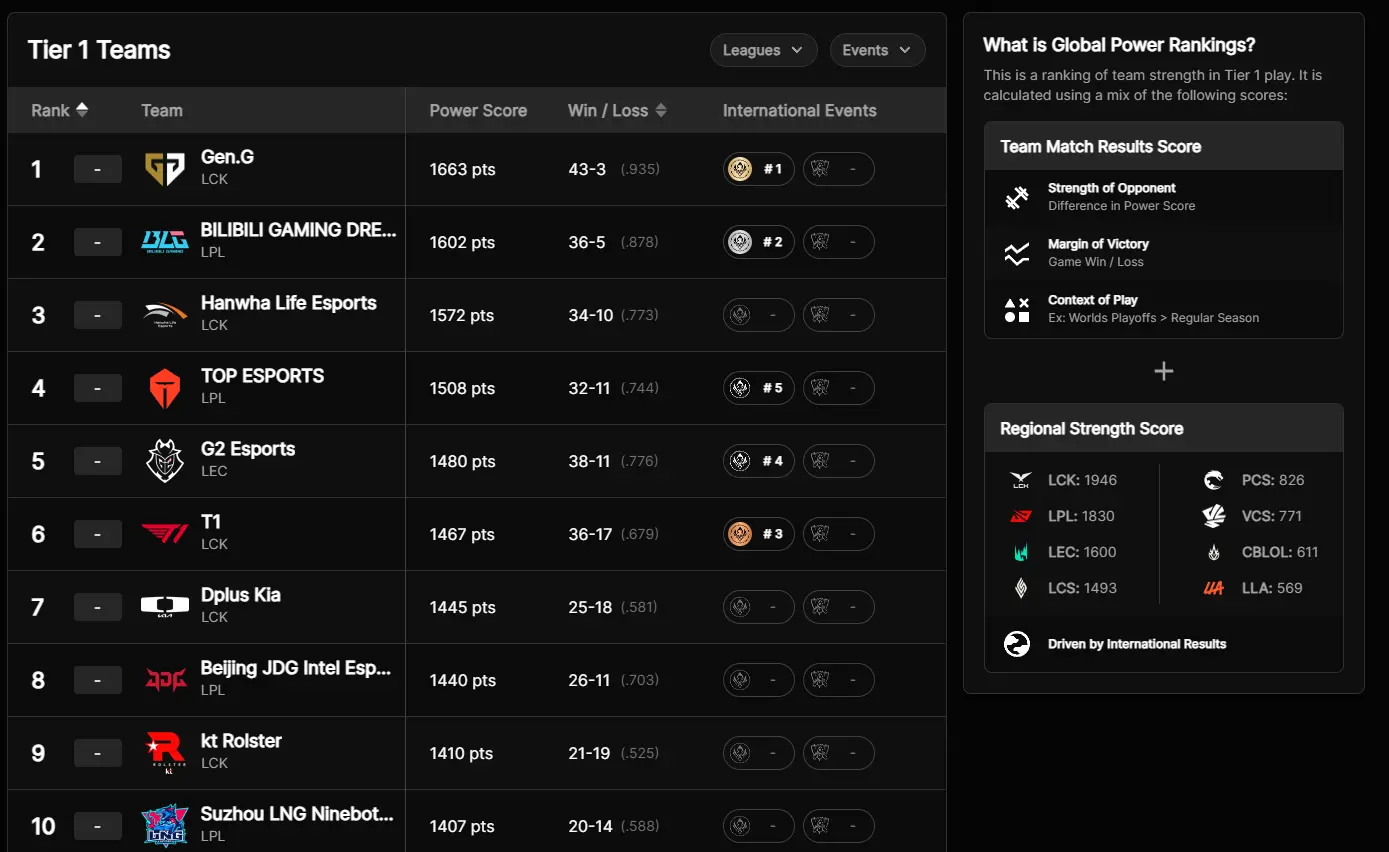Click kt Rolster's MSI event badge
The image size is (1389, 852).
tap(759, 753)
